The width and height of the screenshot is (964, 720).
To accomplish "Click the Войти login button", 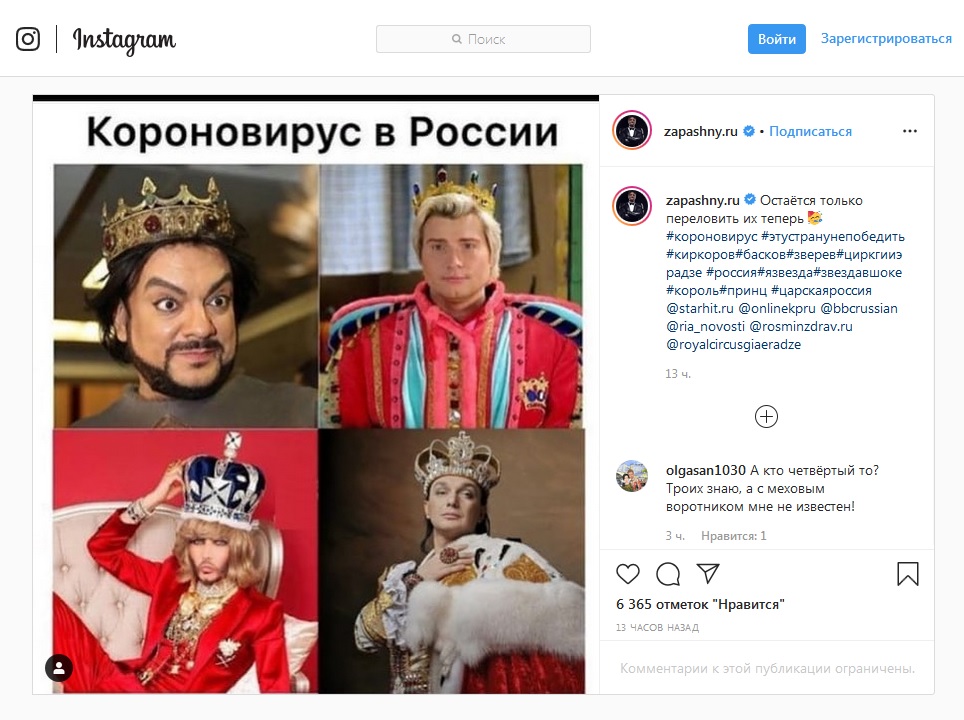I will pos(776,39).
